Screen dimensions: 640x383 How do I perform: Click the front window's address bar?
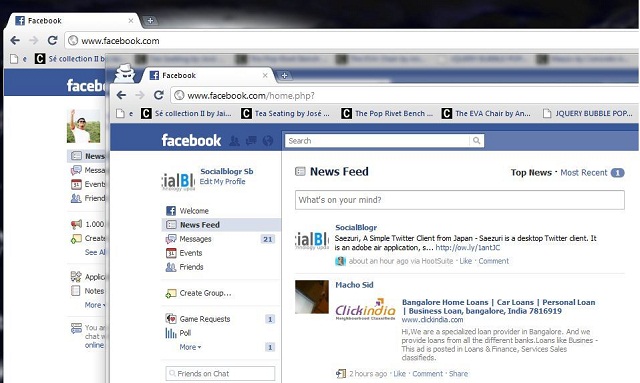point(404,96)
